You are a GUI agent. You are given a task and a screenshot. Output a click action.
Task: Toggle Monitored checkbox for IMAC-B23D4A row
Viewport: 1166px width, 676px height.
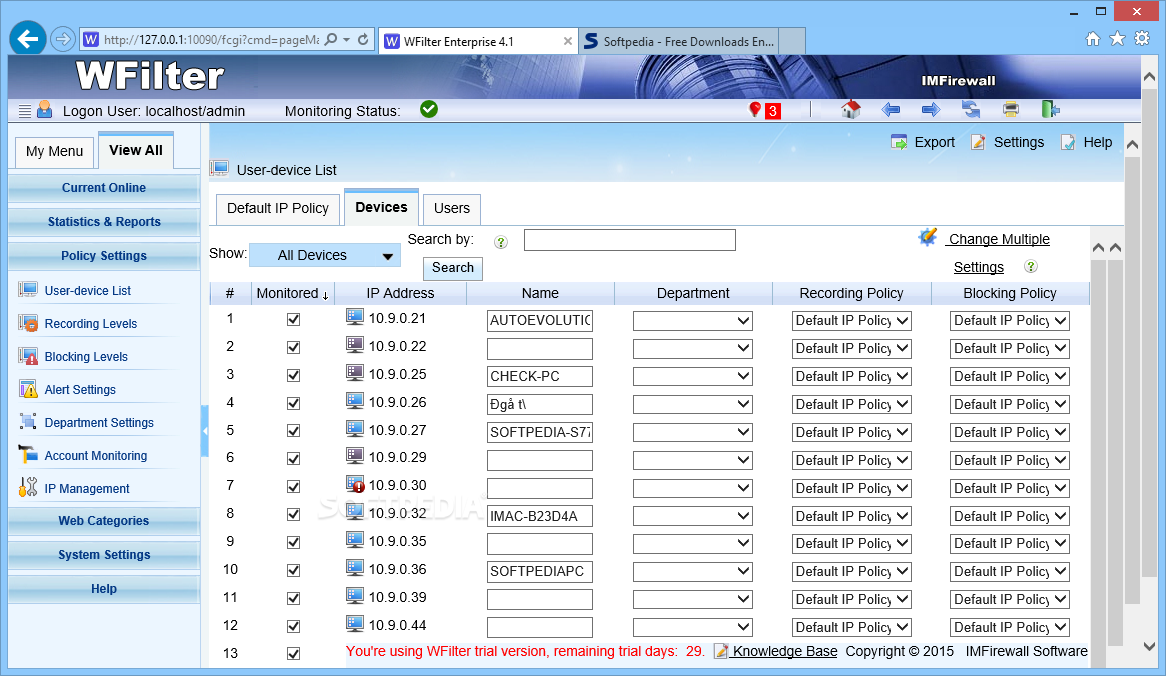click(x=294, y=515)
